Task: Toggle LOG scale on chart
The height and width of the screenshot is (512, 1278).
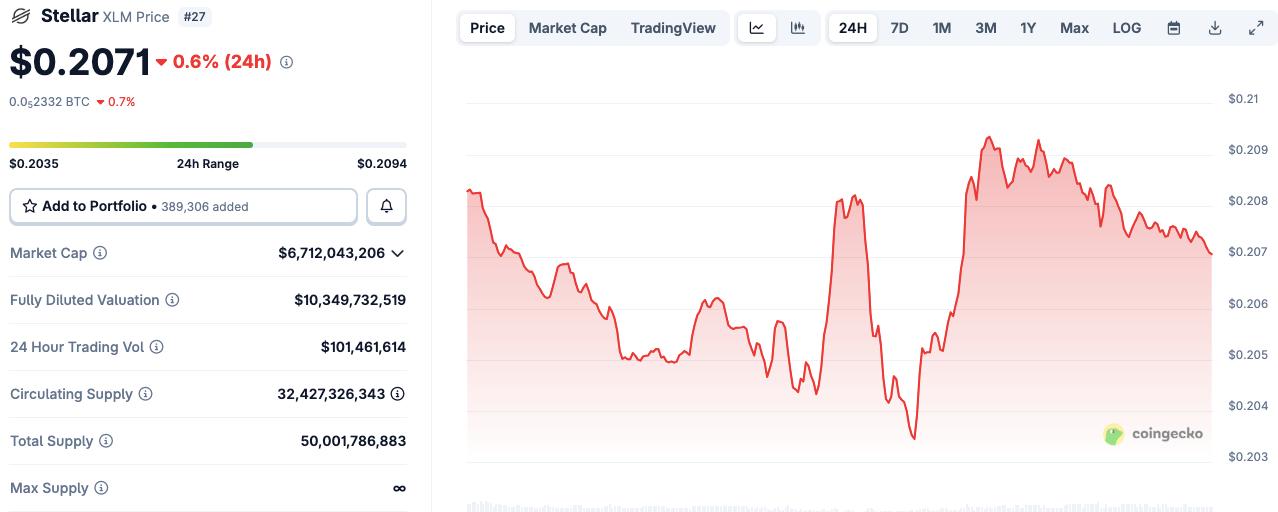Action: point(1127,28)
